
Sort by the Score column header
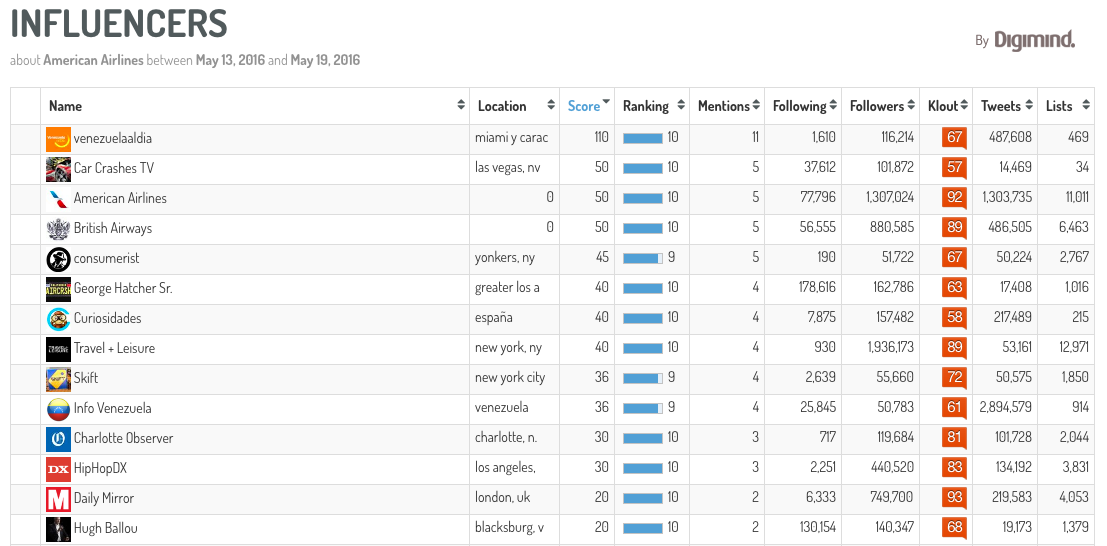[x=584, y=106]
